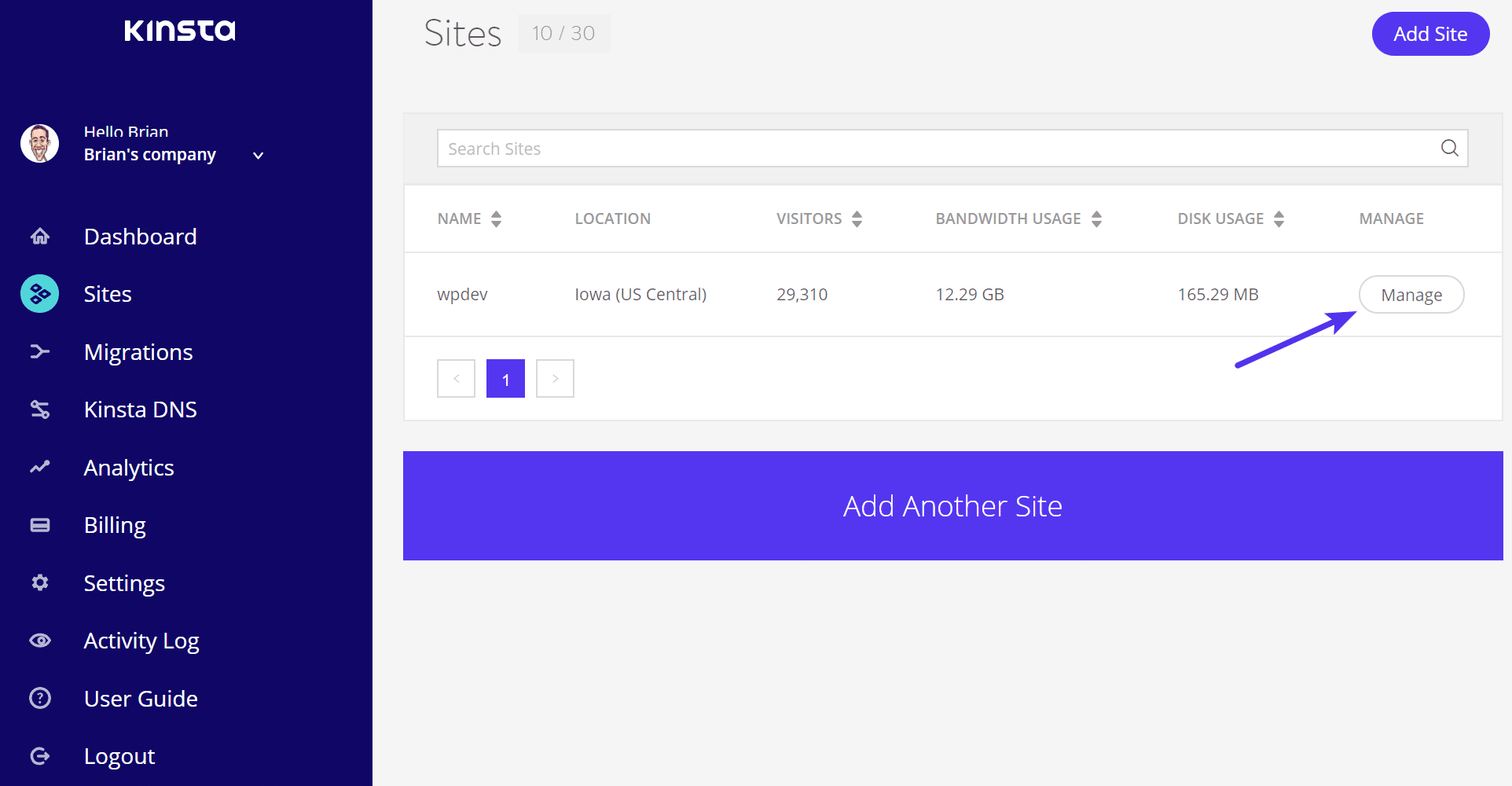Click Add Another Site banner
The image size is (1512, 786).
click(952, 505)
